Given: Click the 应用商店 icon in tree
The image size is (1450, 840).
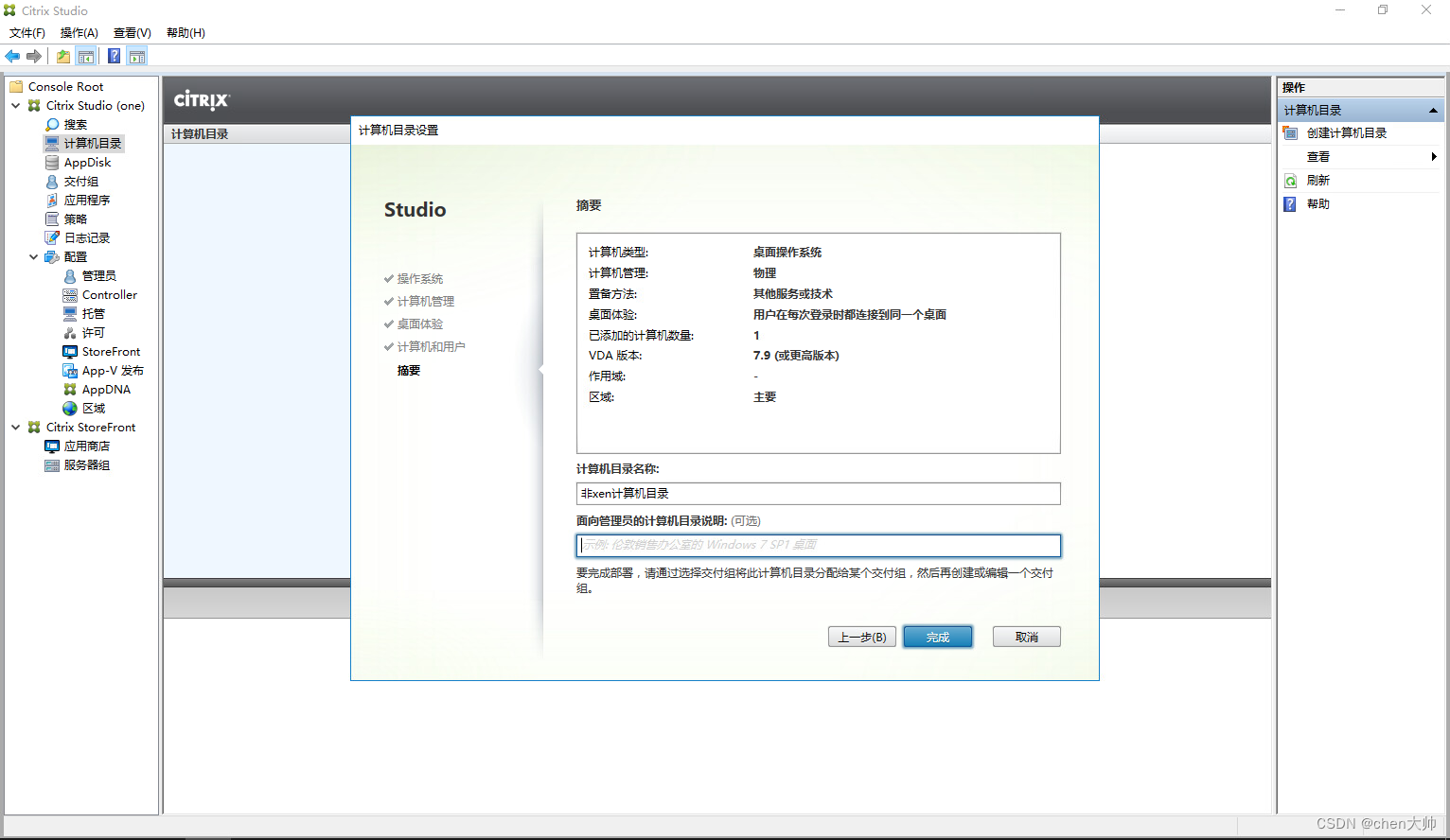Looking at the screenshot, I should pos(52,446).
